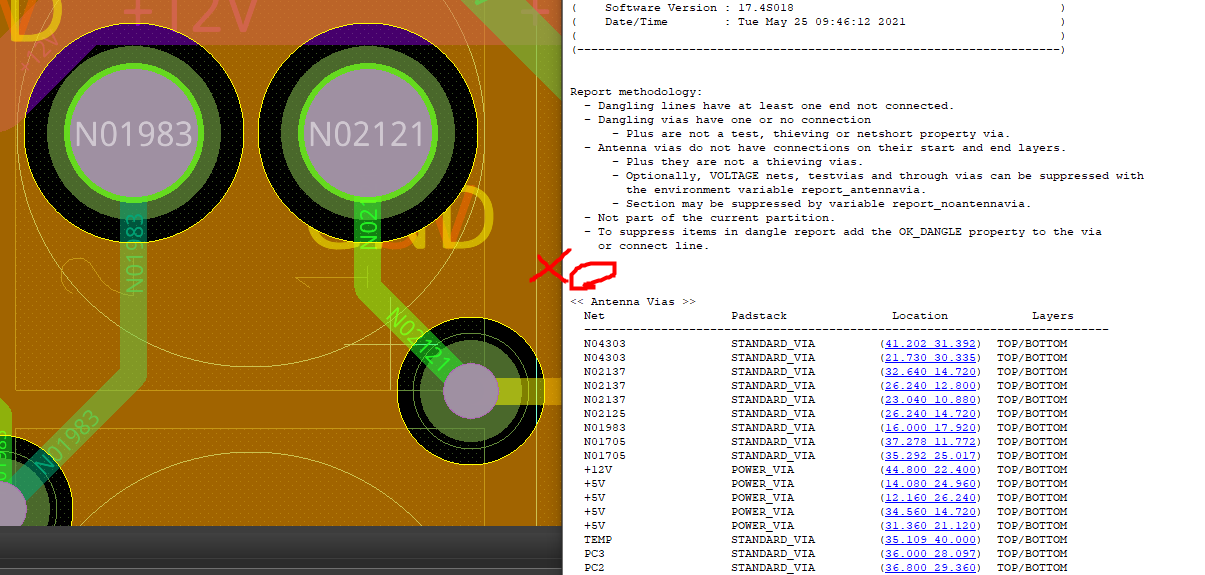Screen dimensions: 1205x575
Task: Open +5V via location 14.080 24.960
Action: pyautogui.click(x=931, y=483)
